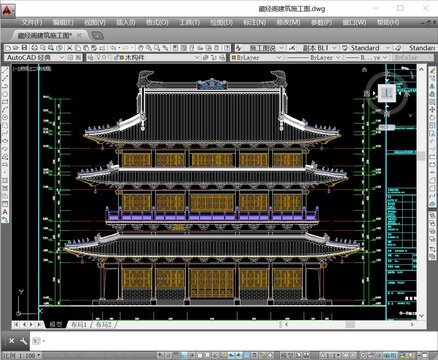The height and width of the screenshot is (360, 438).
Task: Open the 文件(F) menu
Action: [32, 22]
